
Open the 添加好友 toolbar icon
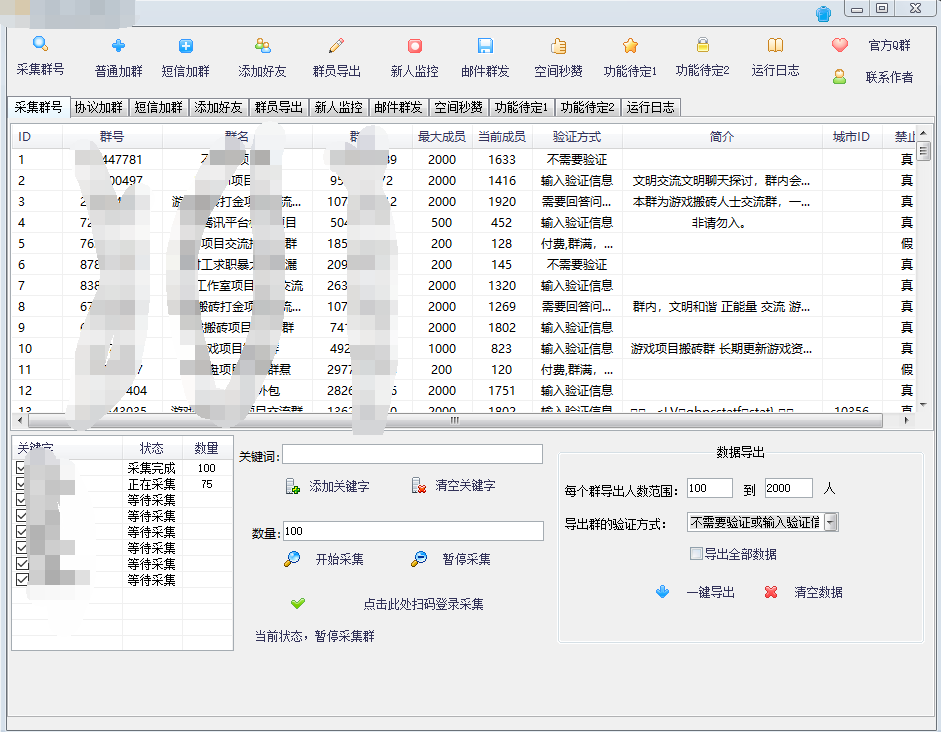[262, 46]
